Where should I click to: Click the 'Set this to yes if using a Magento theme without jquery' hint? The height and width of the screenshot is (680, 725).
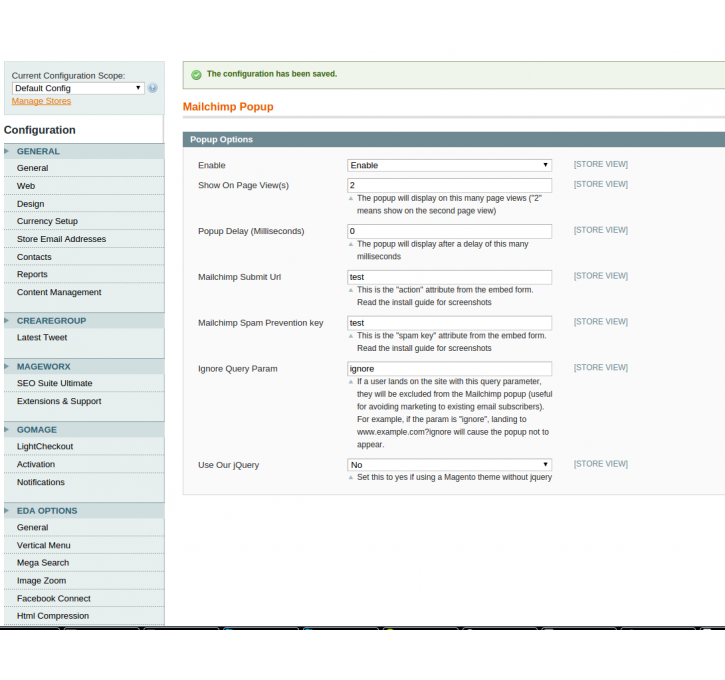454,477
